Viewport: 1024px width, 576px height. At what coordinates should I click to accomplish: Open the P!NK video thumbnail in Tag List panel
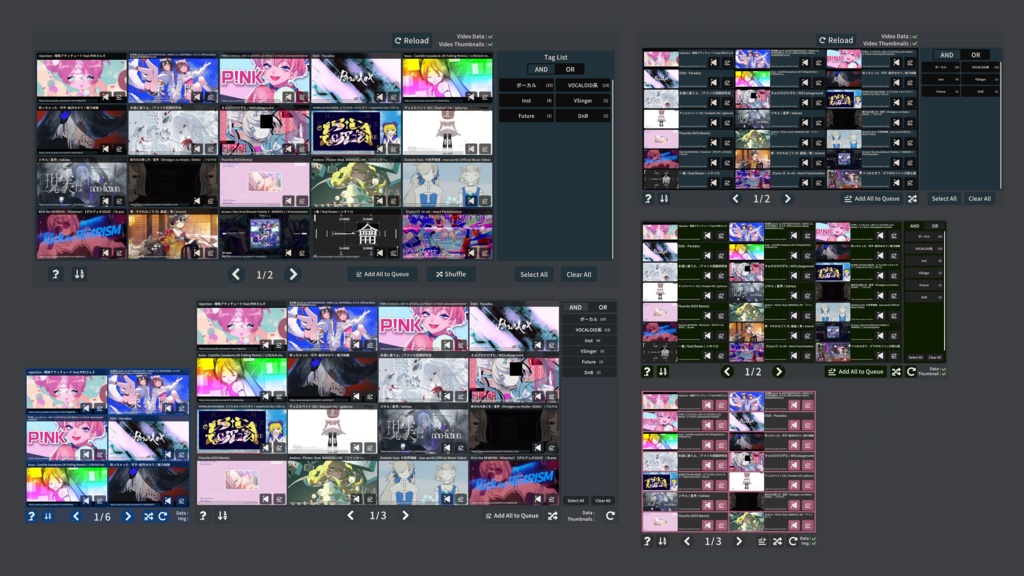(x=264, y=80)
